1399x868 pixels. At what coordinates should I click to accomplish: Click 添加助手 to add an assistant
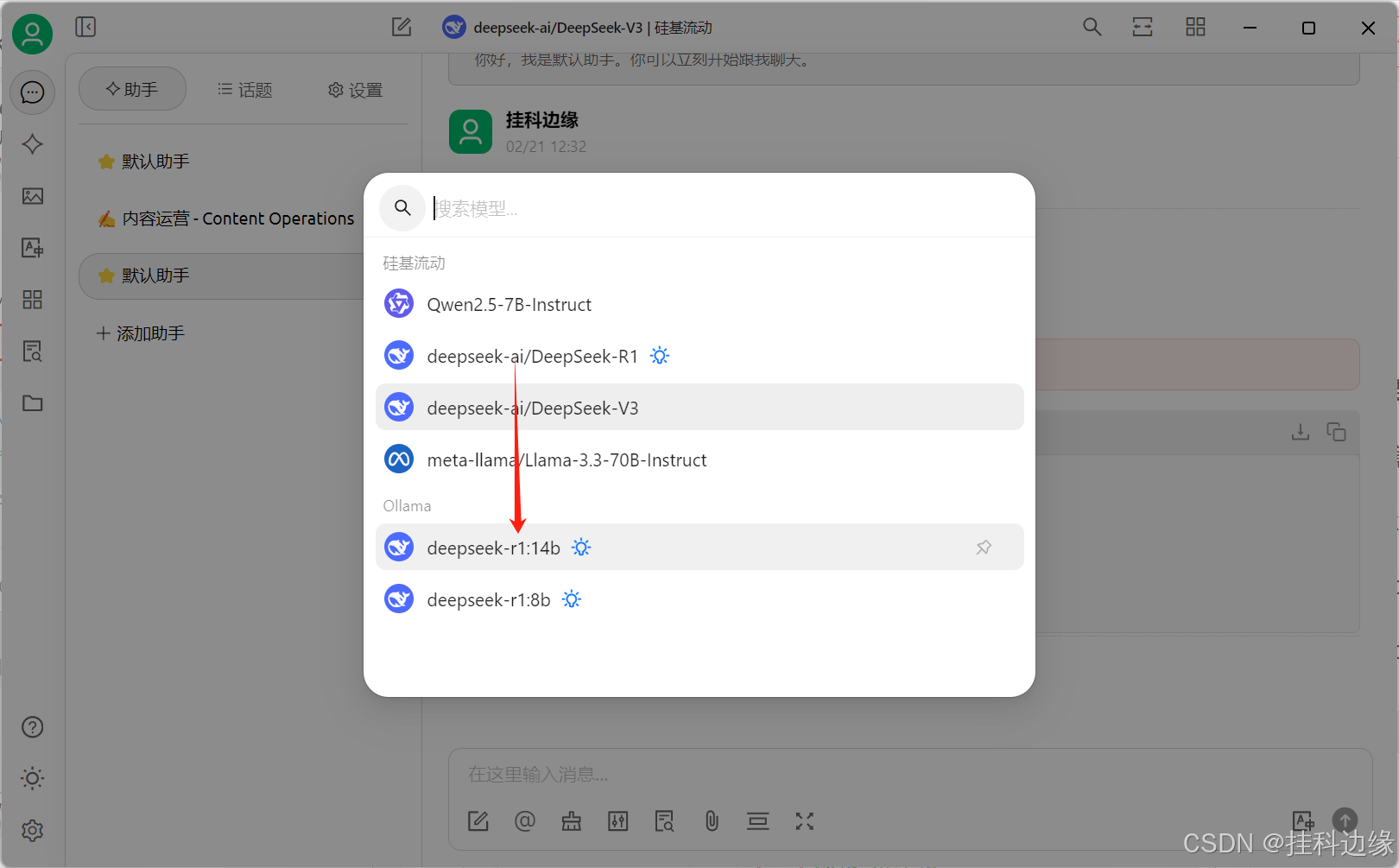tap(140, 333)
